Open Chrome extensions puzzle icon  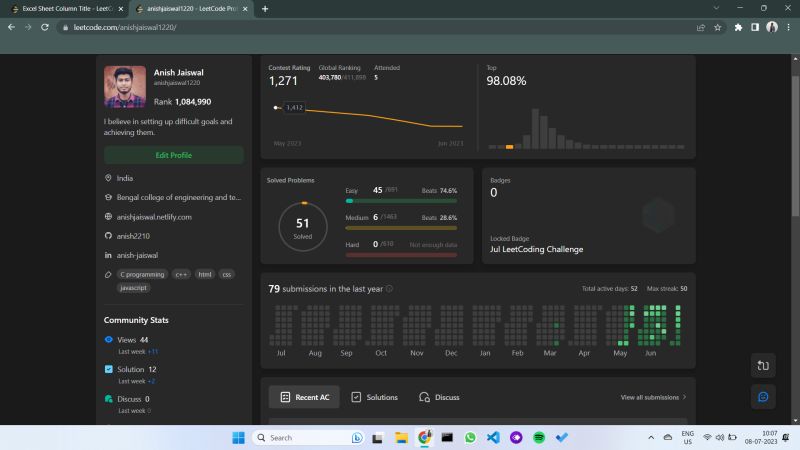(x=738, y=27)
